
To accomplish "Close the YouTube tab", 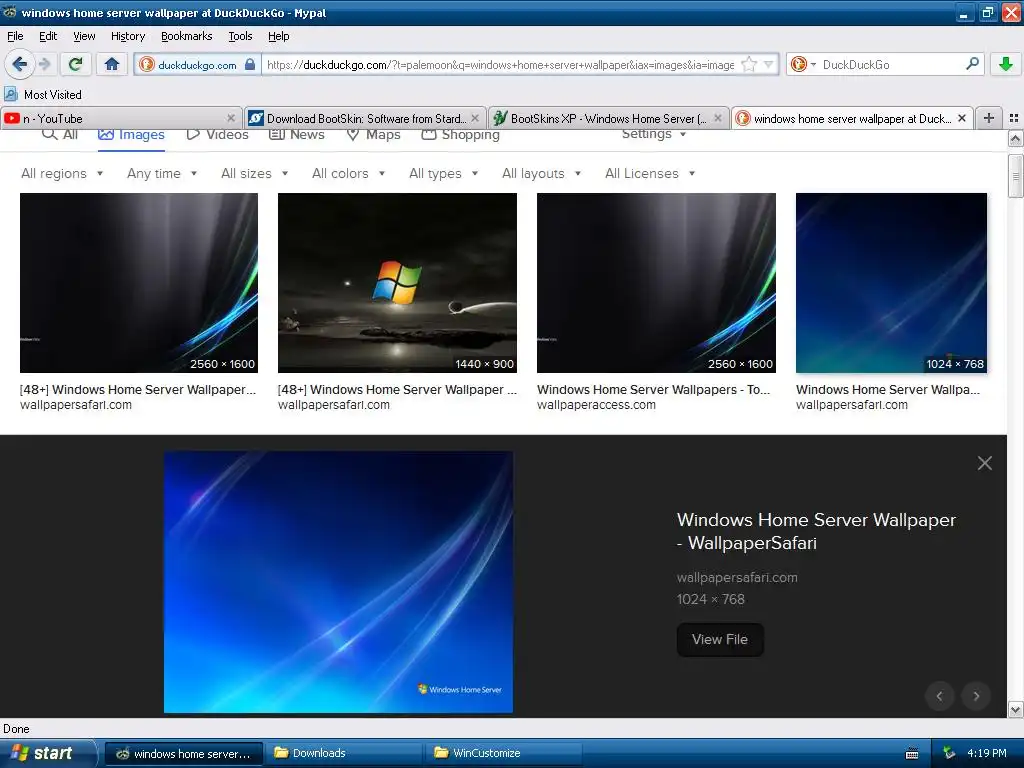I will coord(231,118).
